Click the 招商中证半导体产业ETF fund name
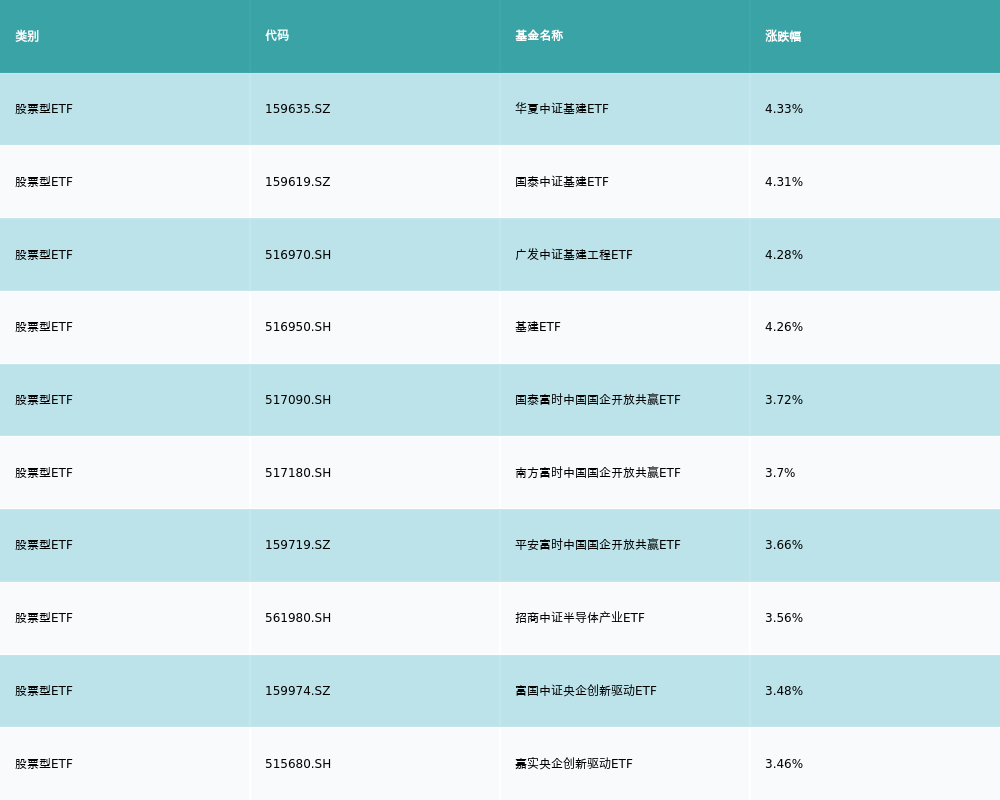The height and width of the screenshot is (800, 1000). [x=579, y=618]
